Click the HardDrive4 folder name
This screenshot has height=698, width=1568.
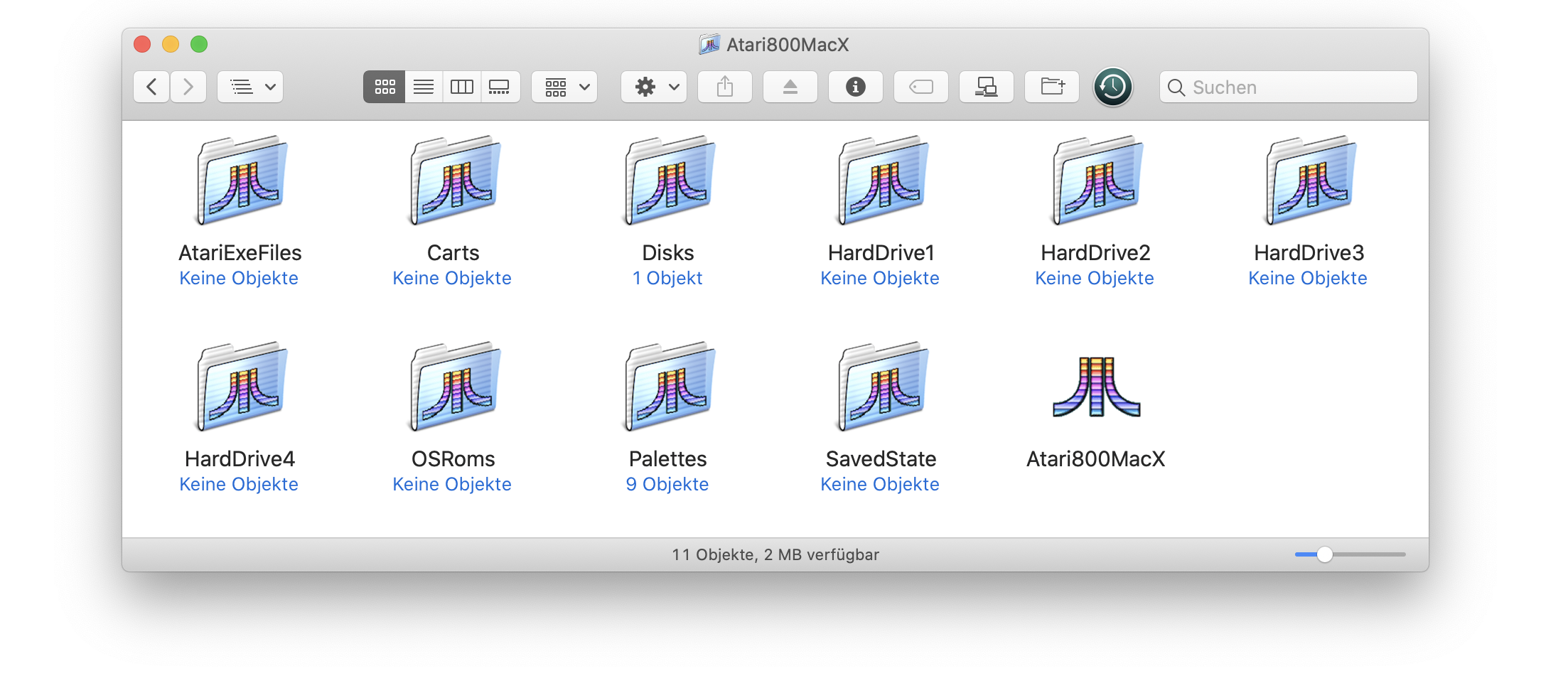coord(240,458)
